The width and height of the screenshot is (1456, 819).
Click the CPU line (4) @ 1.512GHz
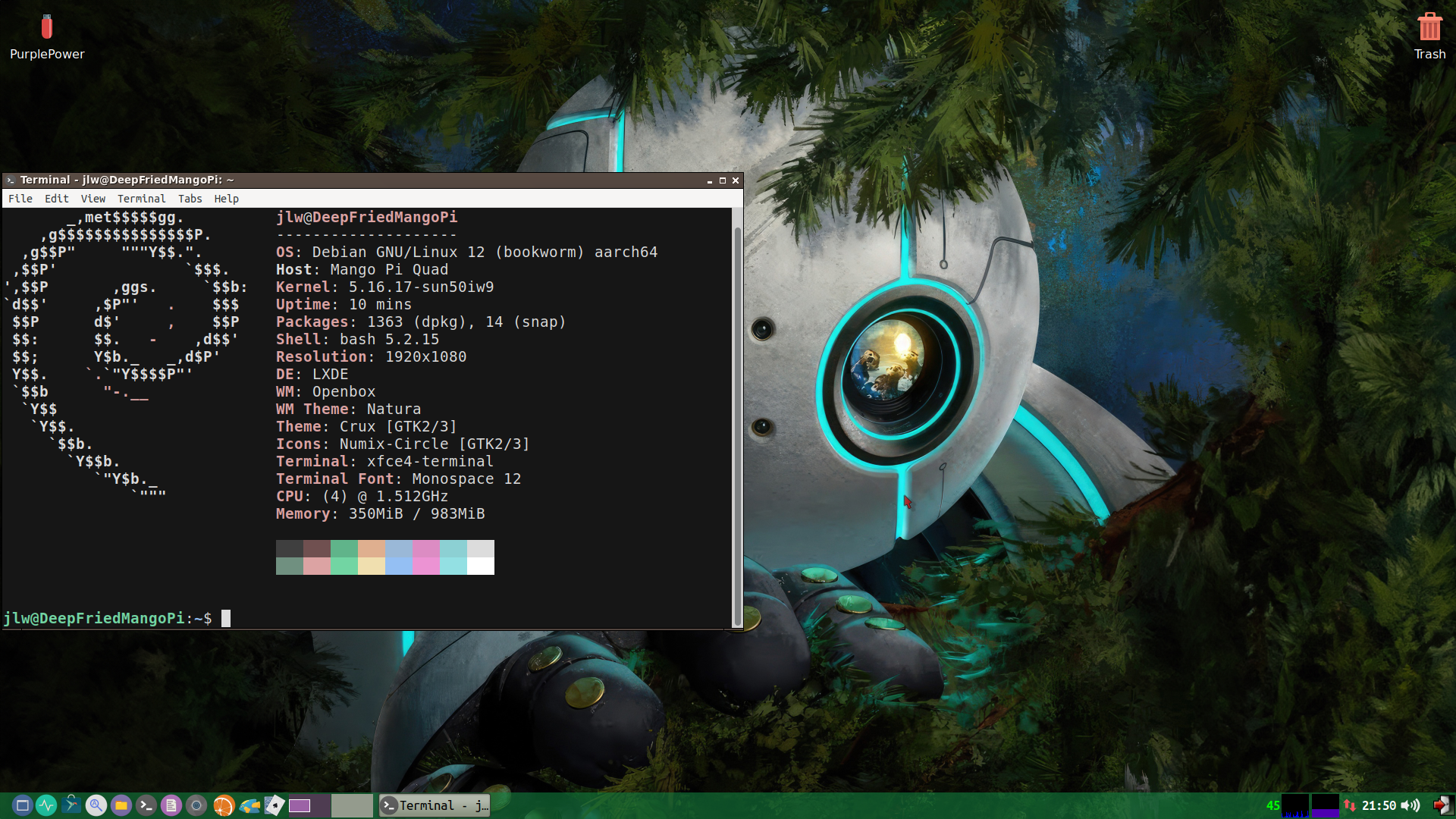pyautogui.click(x=362, y=496)
